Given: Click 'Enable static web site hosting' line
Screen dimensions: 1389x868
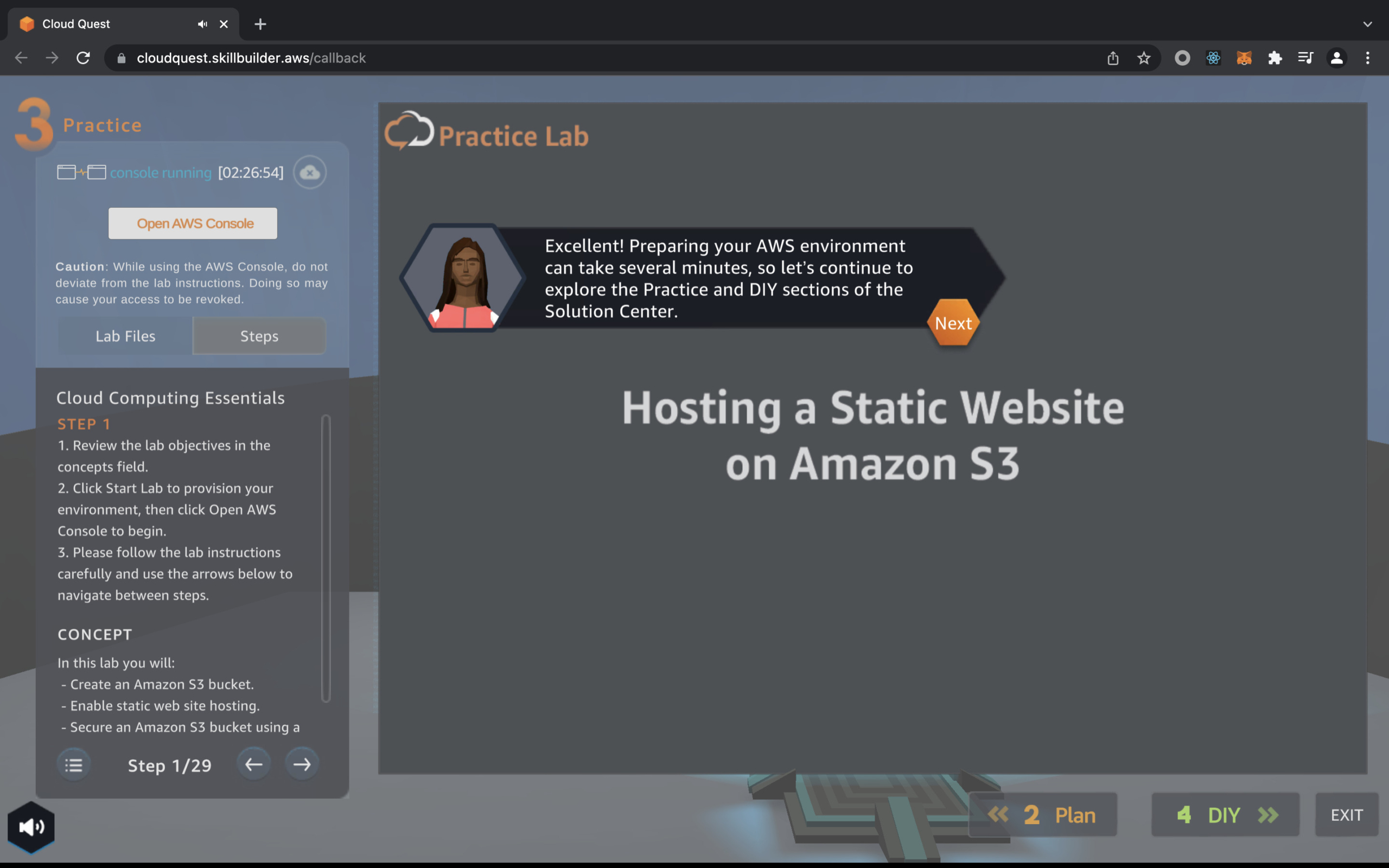Looking at the screenshot, I should pos(161,706).
